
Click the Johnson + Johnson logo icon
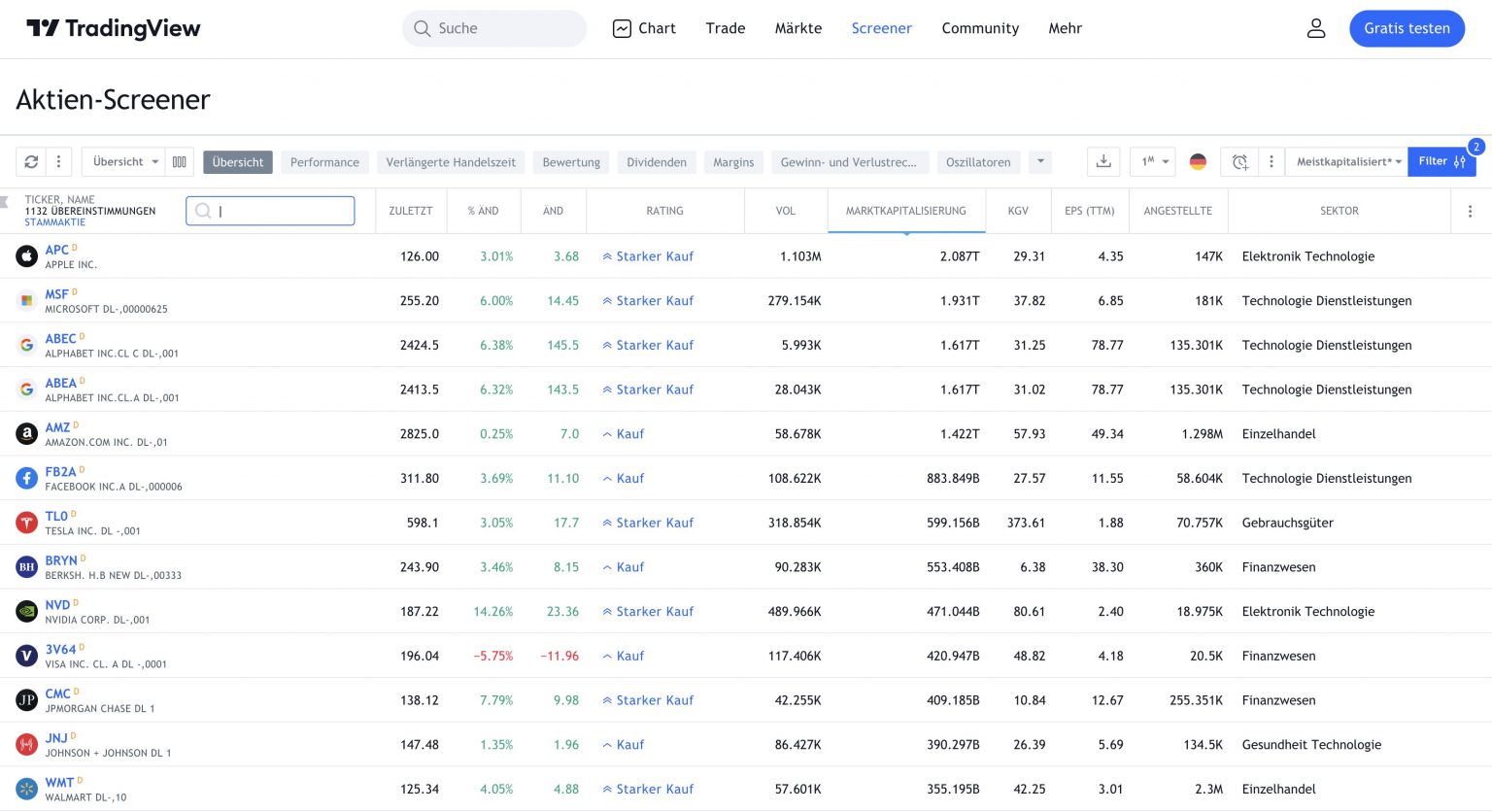tap(27, 745)
